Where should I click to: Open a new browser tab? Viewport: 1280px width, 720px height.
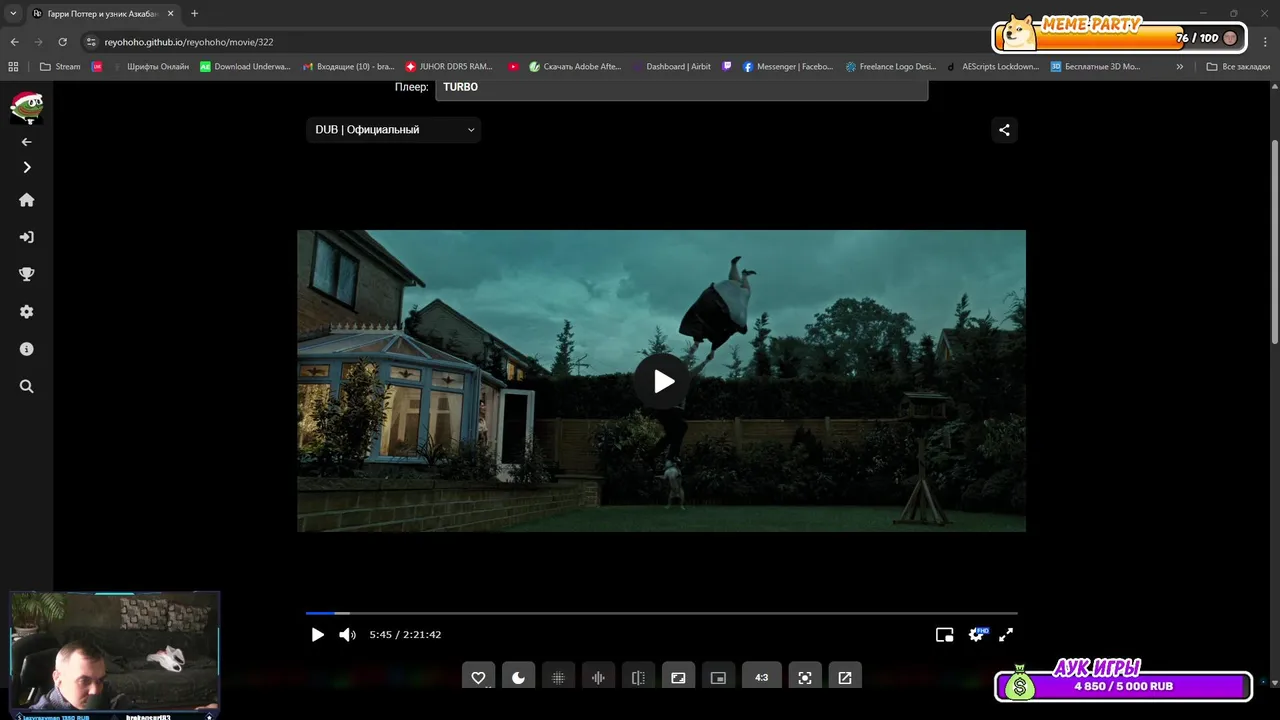pyautogui.click(x=194, y=14)
